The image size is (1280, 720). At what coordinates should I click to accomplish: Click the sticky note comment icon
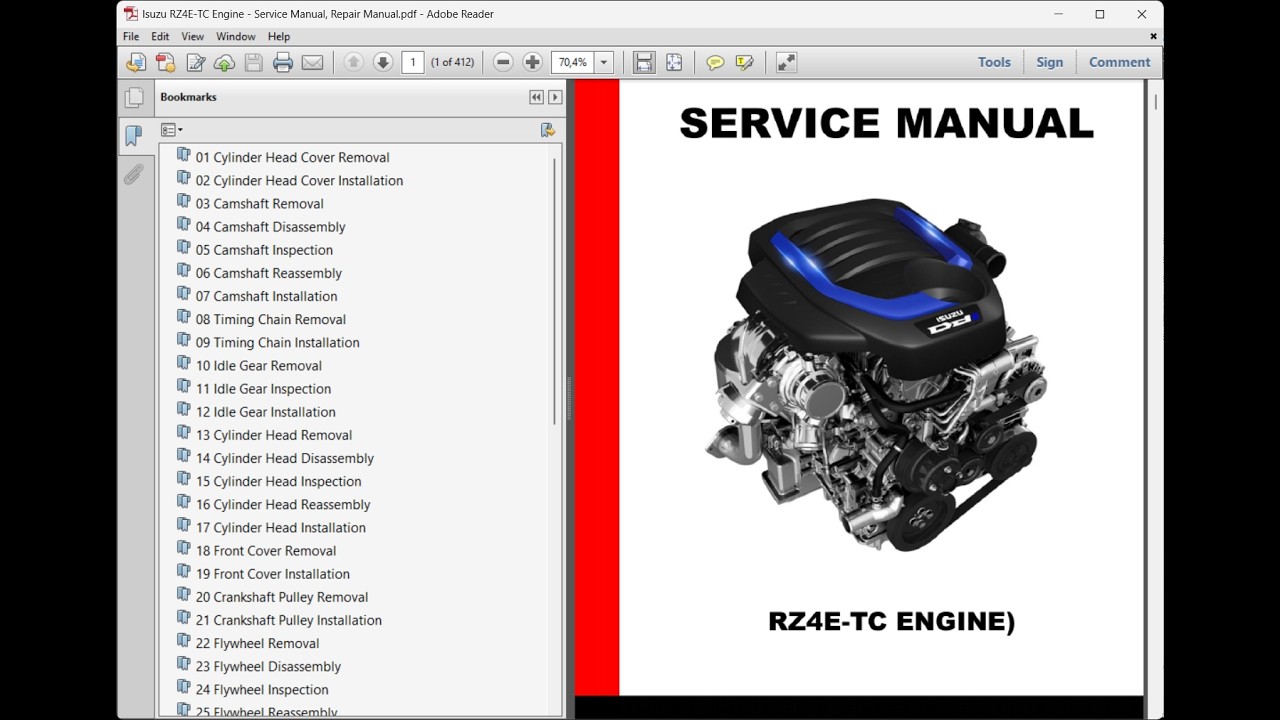coord(715,62)
